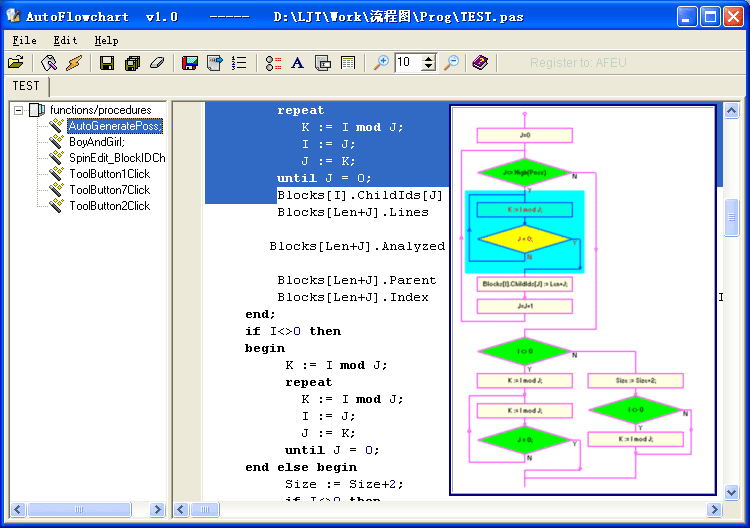
Task: Click the green 'J<= High(Poss)' decision diamond
Action: click(x=525, y=172)
